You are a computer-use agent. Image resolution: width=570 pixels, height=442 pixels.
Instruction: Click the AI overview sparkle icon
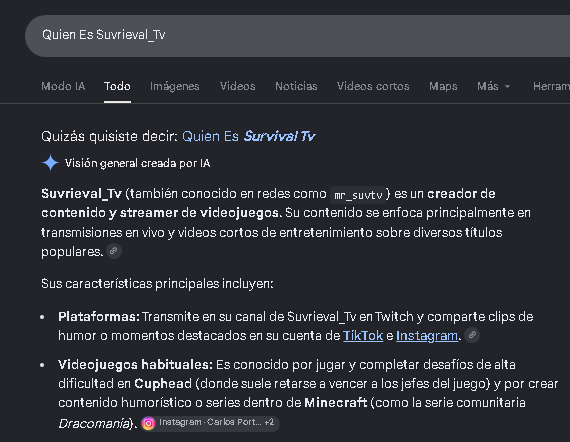(50, 163)
